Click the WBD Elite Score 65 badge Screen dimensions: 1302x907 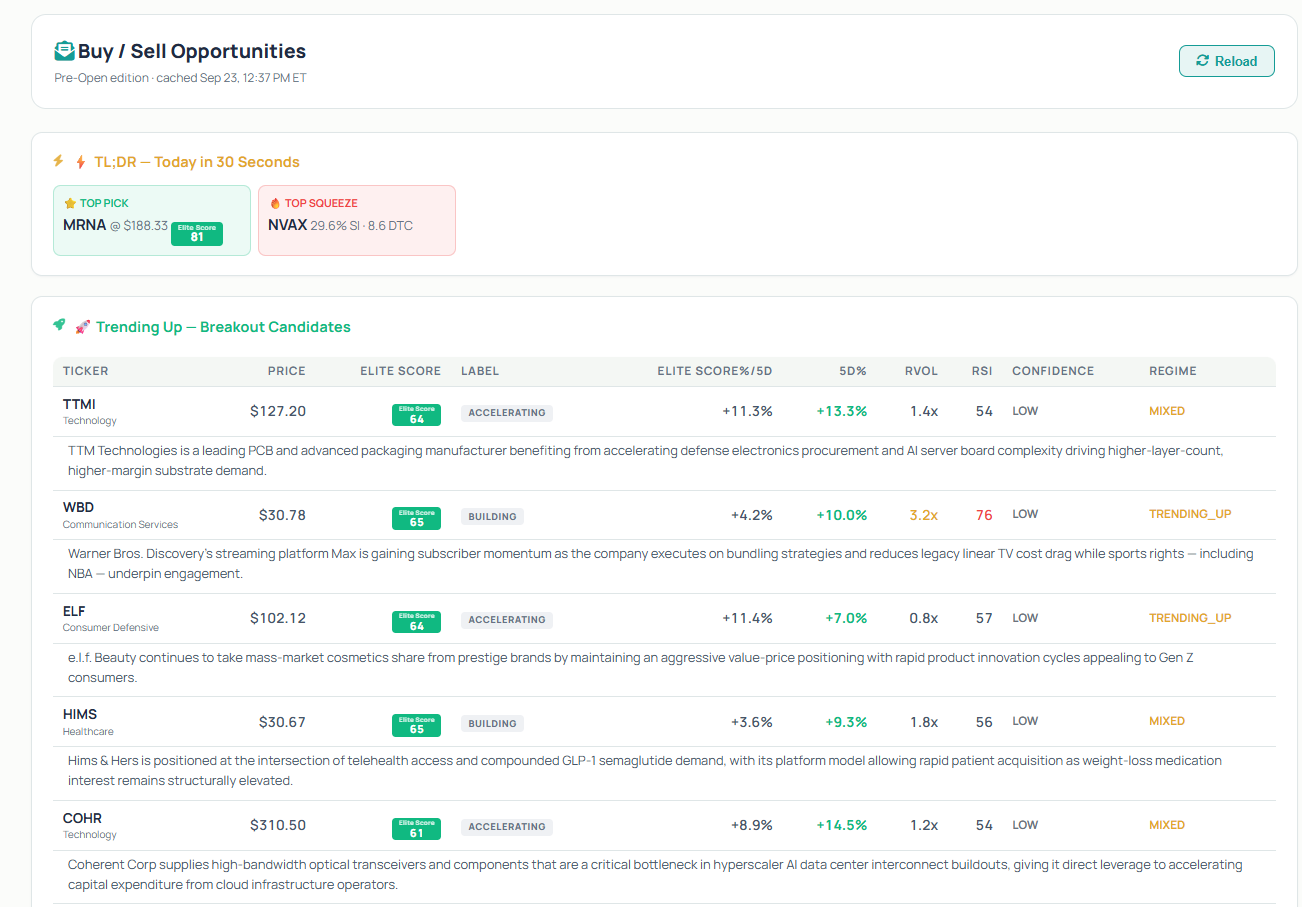pos(416,518)
